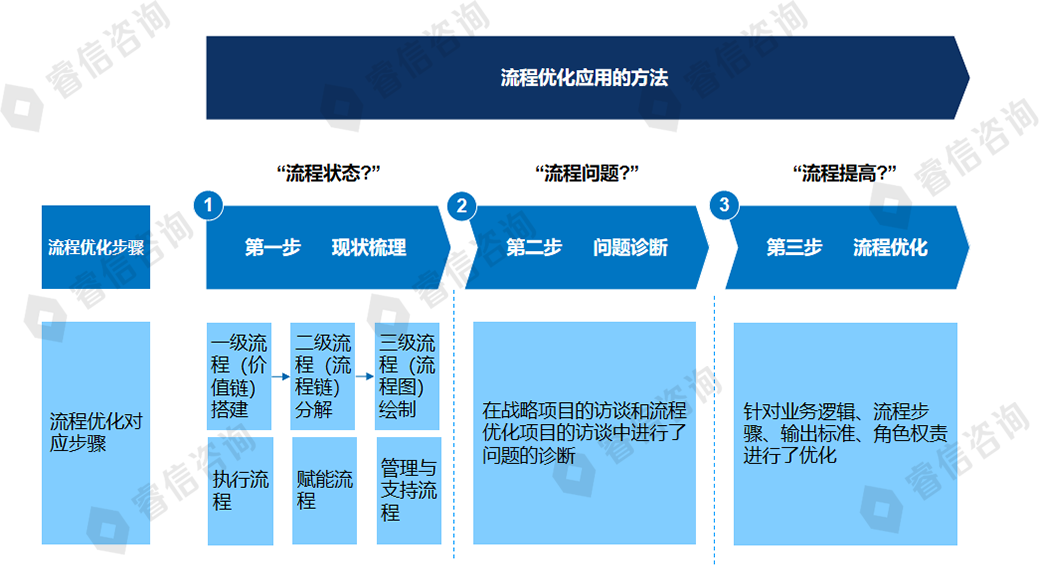Select the 流程优化应用的方法 title banner

pos(585,78)
